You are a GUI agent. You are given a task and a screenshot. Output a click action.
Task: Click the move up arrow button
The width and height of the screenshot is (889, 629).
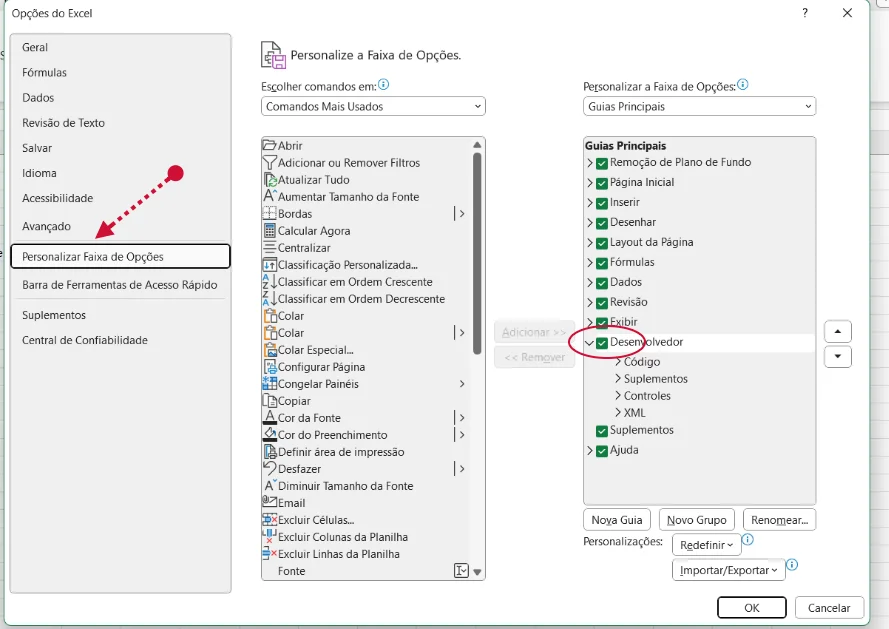pyautogui.click(x=838, y=331)
